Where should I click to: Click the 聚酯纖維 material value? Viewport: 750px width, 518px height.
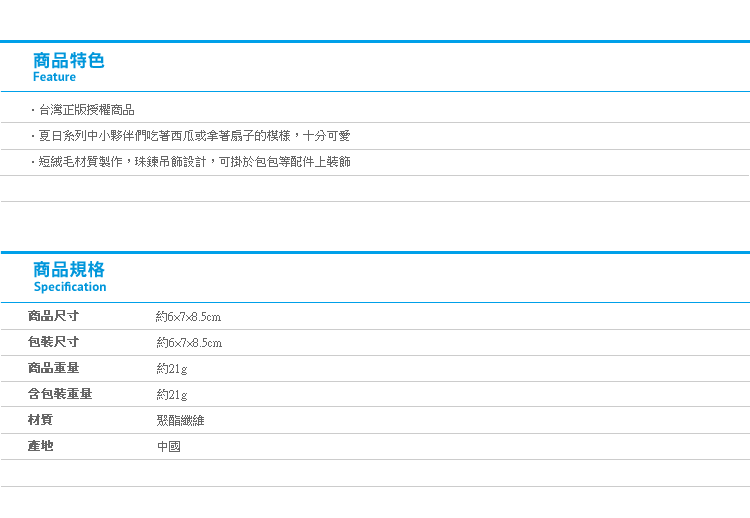point(180,420)
